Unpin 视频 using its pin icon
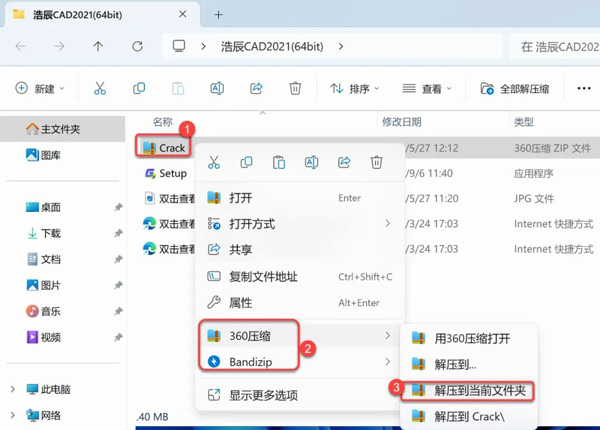Image resolution: width=600 pixels, height=430 pixels. point(118,337)
